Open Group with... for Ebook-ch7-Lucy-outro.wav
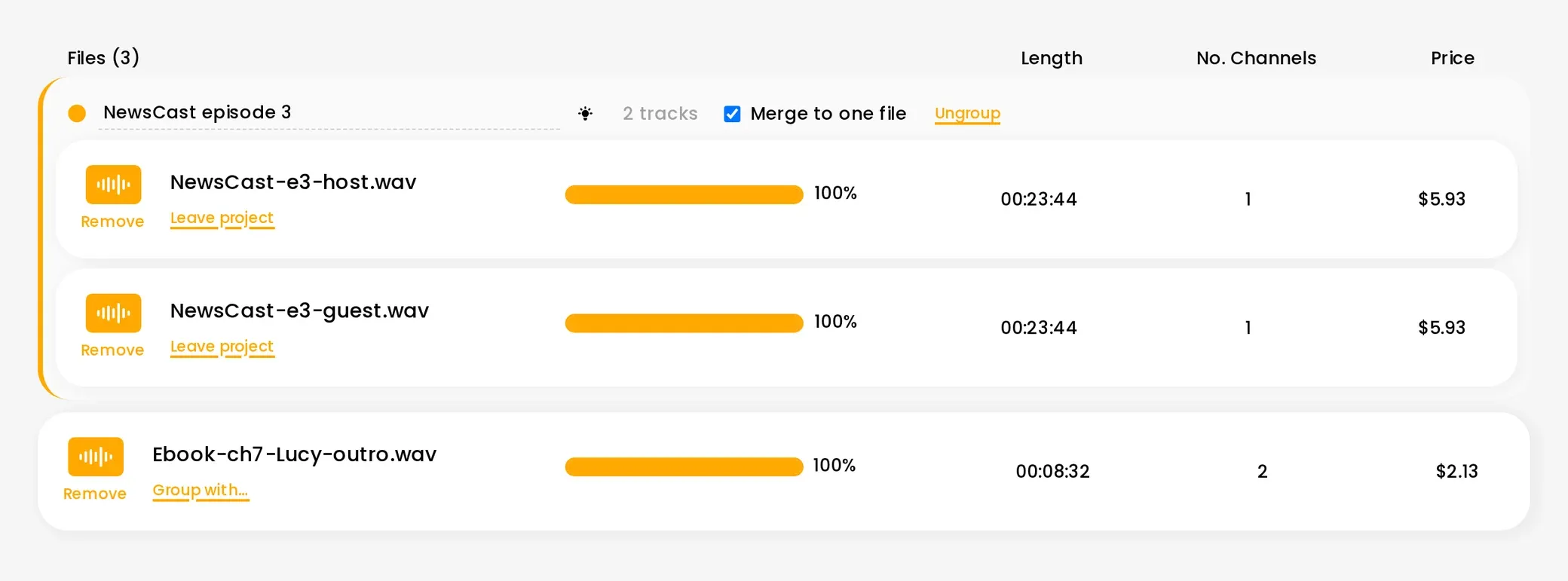1568x581 pixels. 201,491
